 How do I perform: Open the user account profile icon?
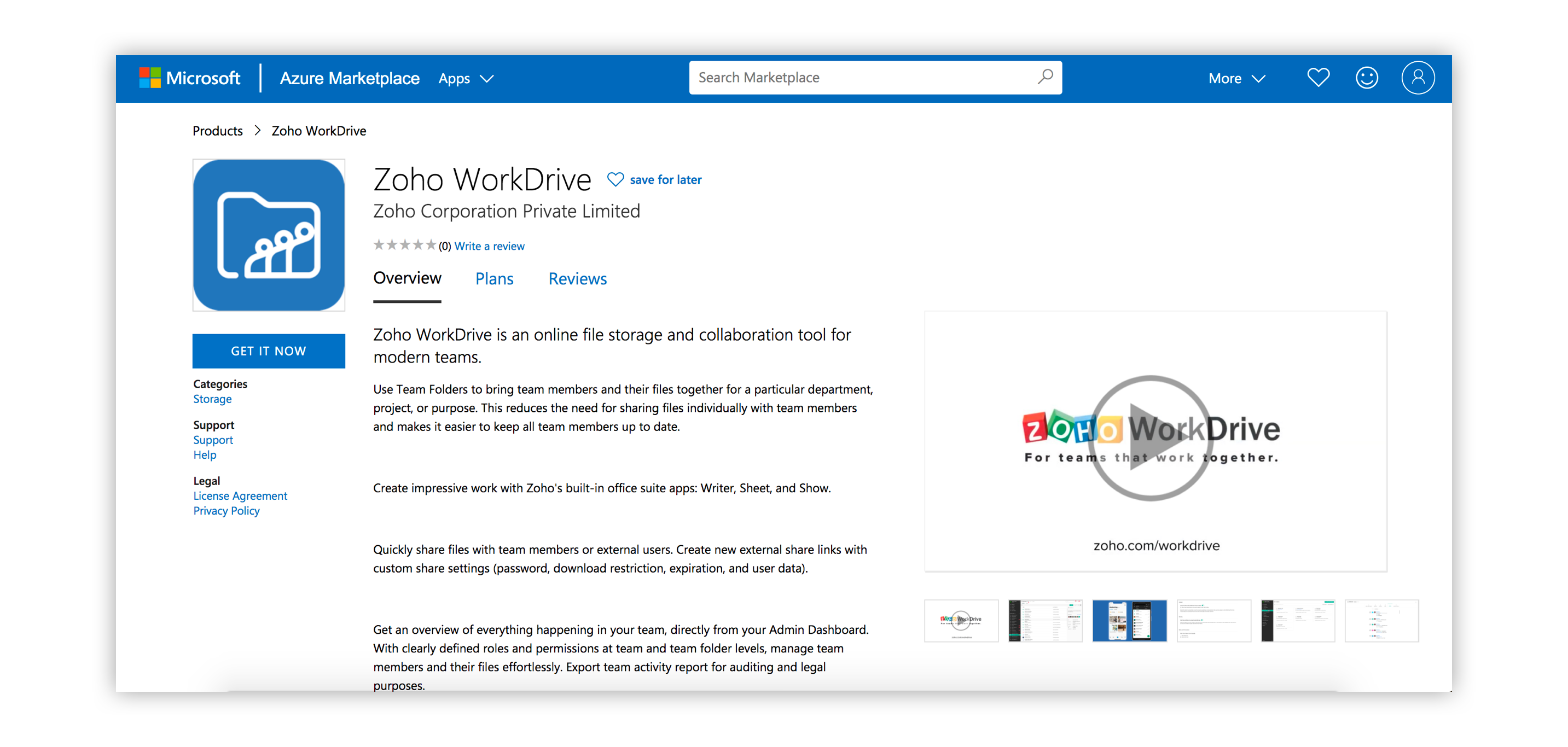[1418, 78]
